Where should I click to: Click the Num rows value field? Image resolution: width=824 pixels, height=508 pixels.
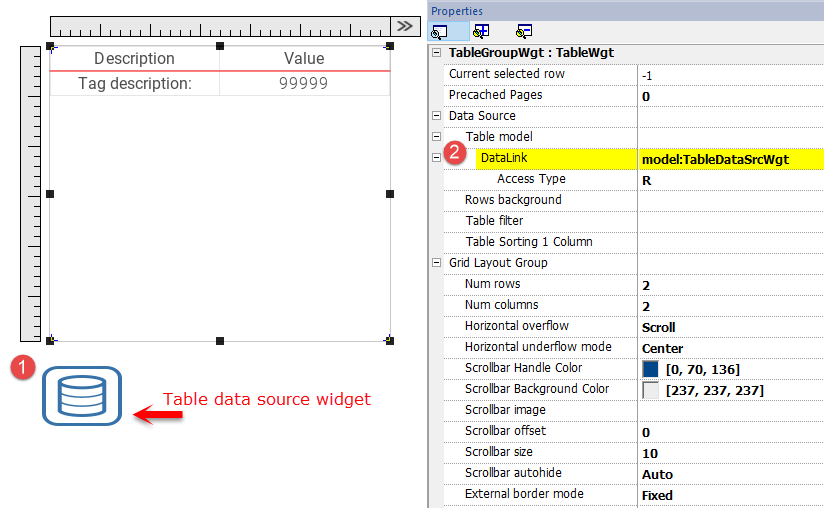[731, 285]
